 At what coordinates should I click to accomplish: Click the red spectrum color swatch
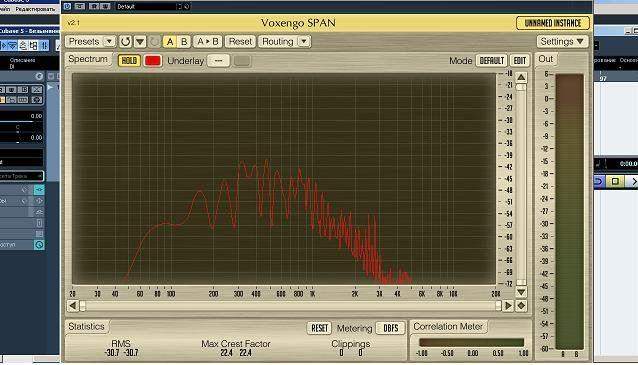point(153,61)
